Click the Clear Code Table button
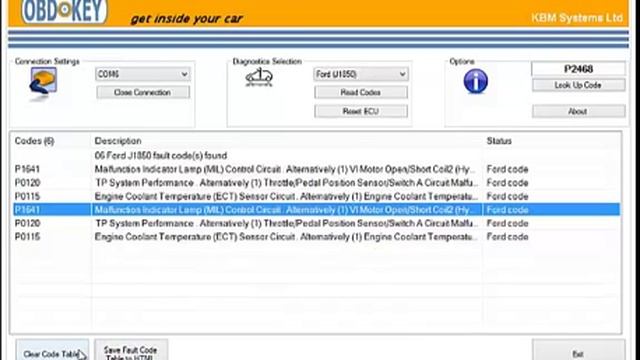Image resolution: width=640 pixels, height=360 pixels. coord(52,350)
